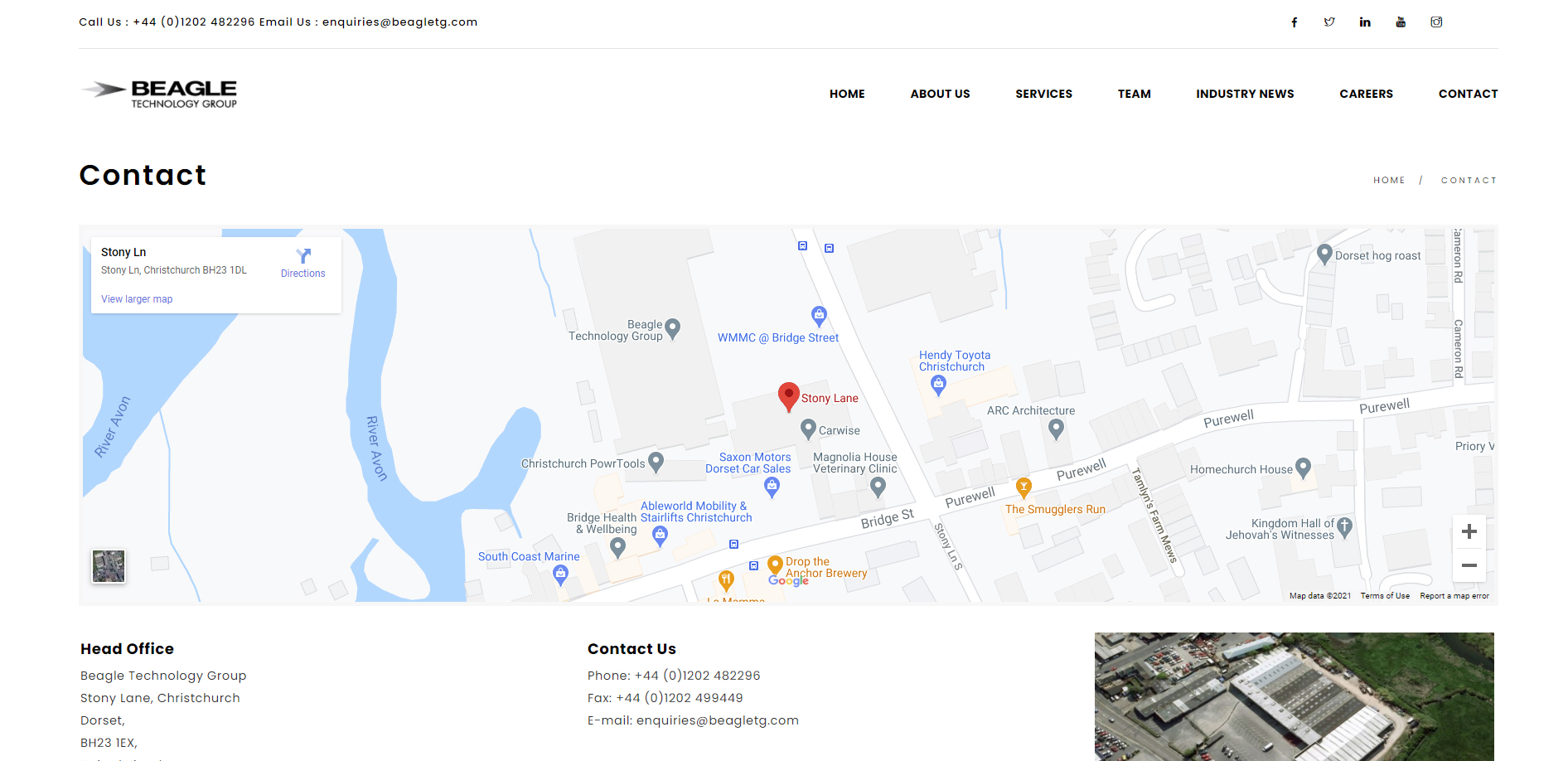Open the Industry News menu item
Image resolution: width=1568 pixels, height=761 pixels.
(1245, 94)
